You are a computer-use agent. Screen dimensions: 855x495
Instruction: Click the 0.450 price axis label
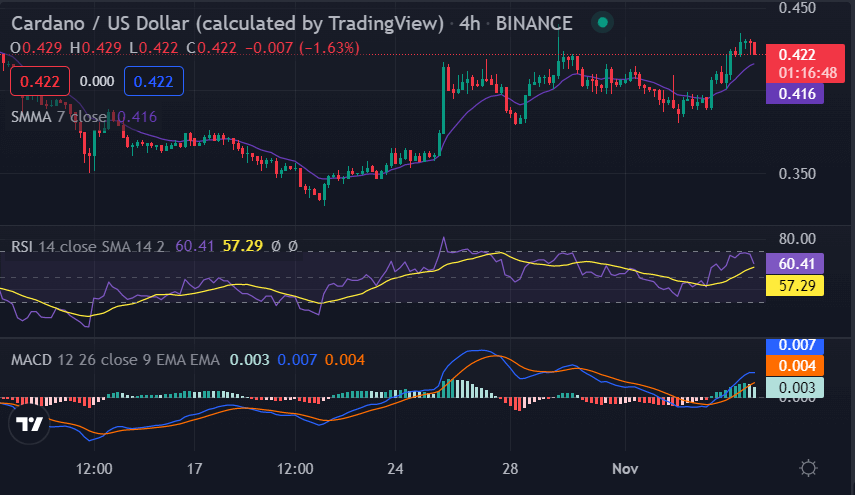797,8
